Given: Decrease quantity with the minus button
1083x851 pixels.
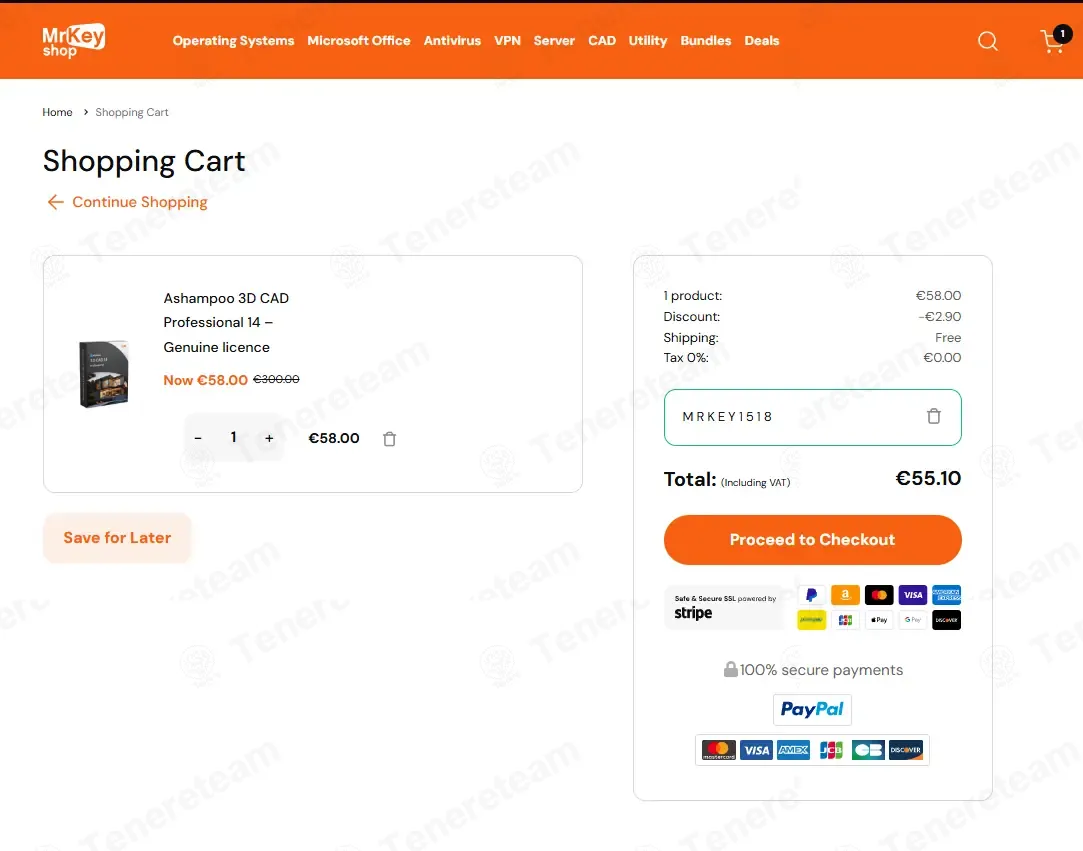Looking at the screenshot, I should (198, 438).
